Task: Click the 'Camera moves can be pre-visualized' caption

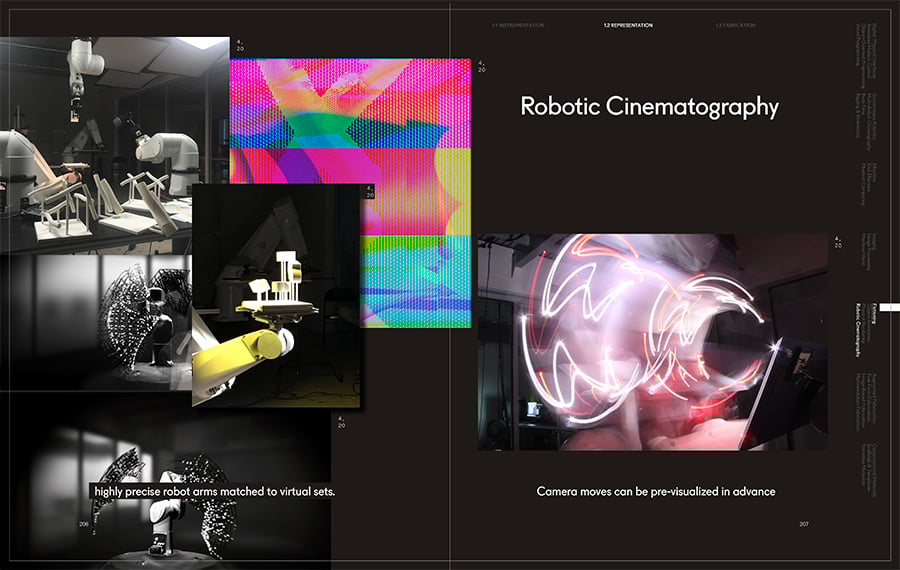Action: click(x=655, y=491)
